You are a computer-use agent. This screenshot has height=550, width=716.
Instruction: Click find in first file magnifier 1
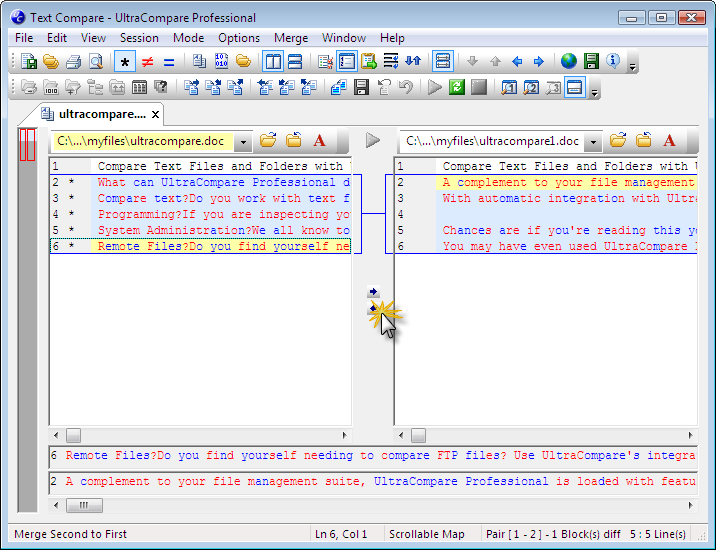509,87
